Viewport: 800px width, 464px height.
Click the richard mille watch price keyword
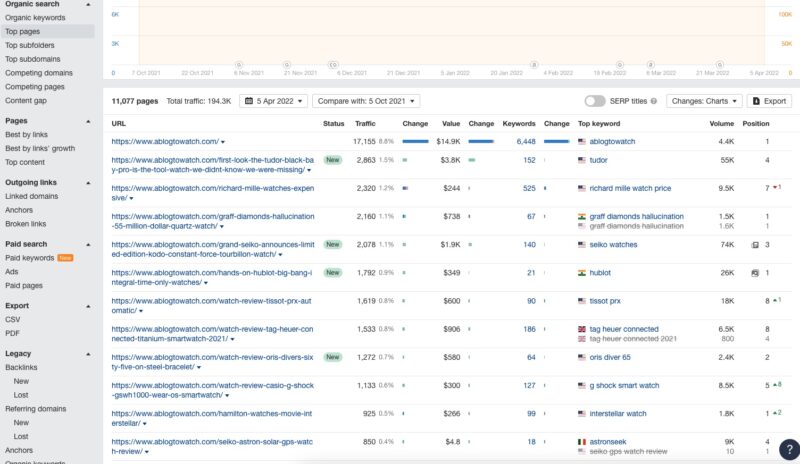click(x=630, y=188)
